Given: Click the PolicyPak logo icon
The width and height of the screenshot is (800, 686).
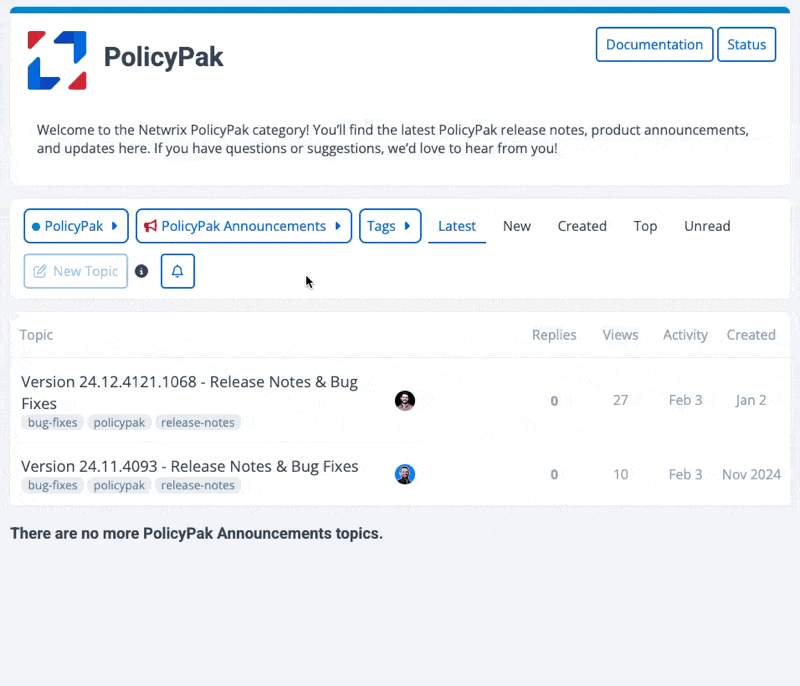Looking at the screenshot, I should click(57, 60).
